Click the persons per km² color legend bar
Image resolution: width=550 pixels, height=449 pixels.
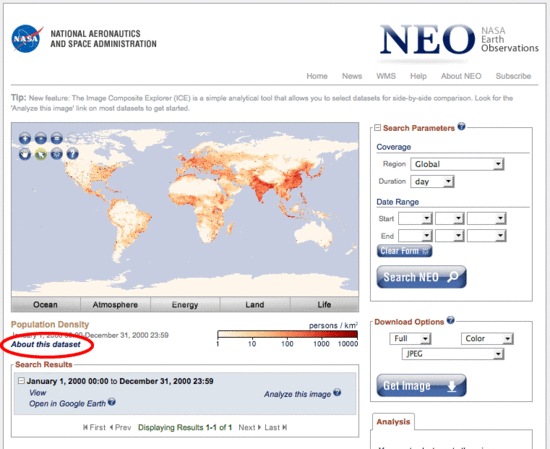[288, 334]
